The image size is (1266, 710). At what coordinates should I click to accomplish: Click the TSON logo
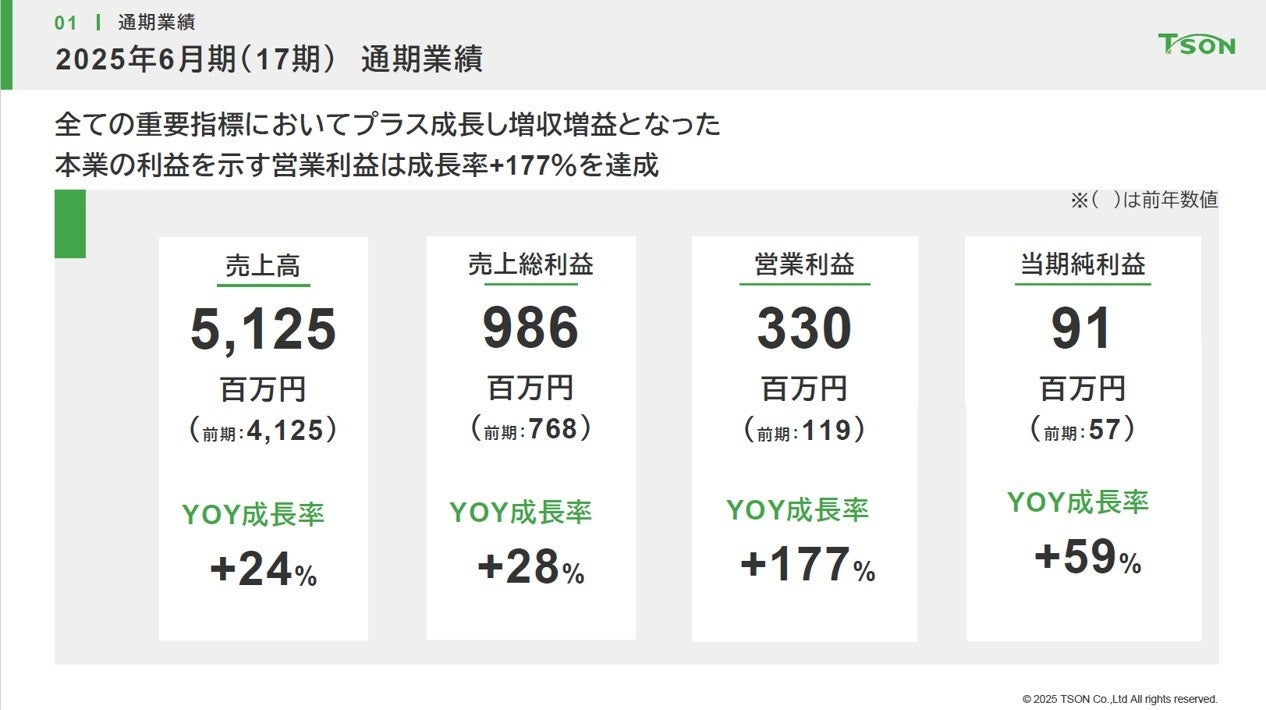(x=1196, y=44)
